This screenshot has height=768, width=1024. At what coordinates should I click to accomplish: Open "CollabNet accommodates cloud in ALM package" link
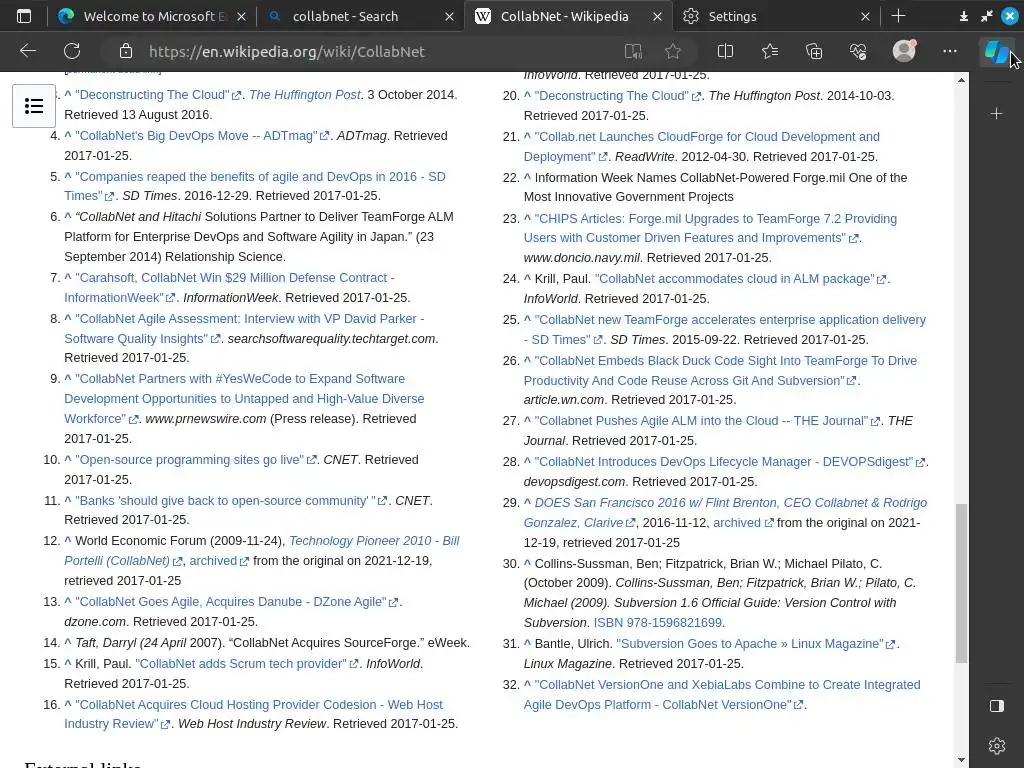pyautogui.click(x=735, y=279)
